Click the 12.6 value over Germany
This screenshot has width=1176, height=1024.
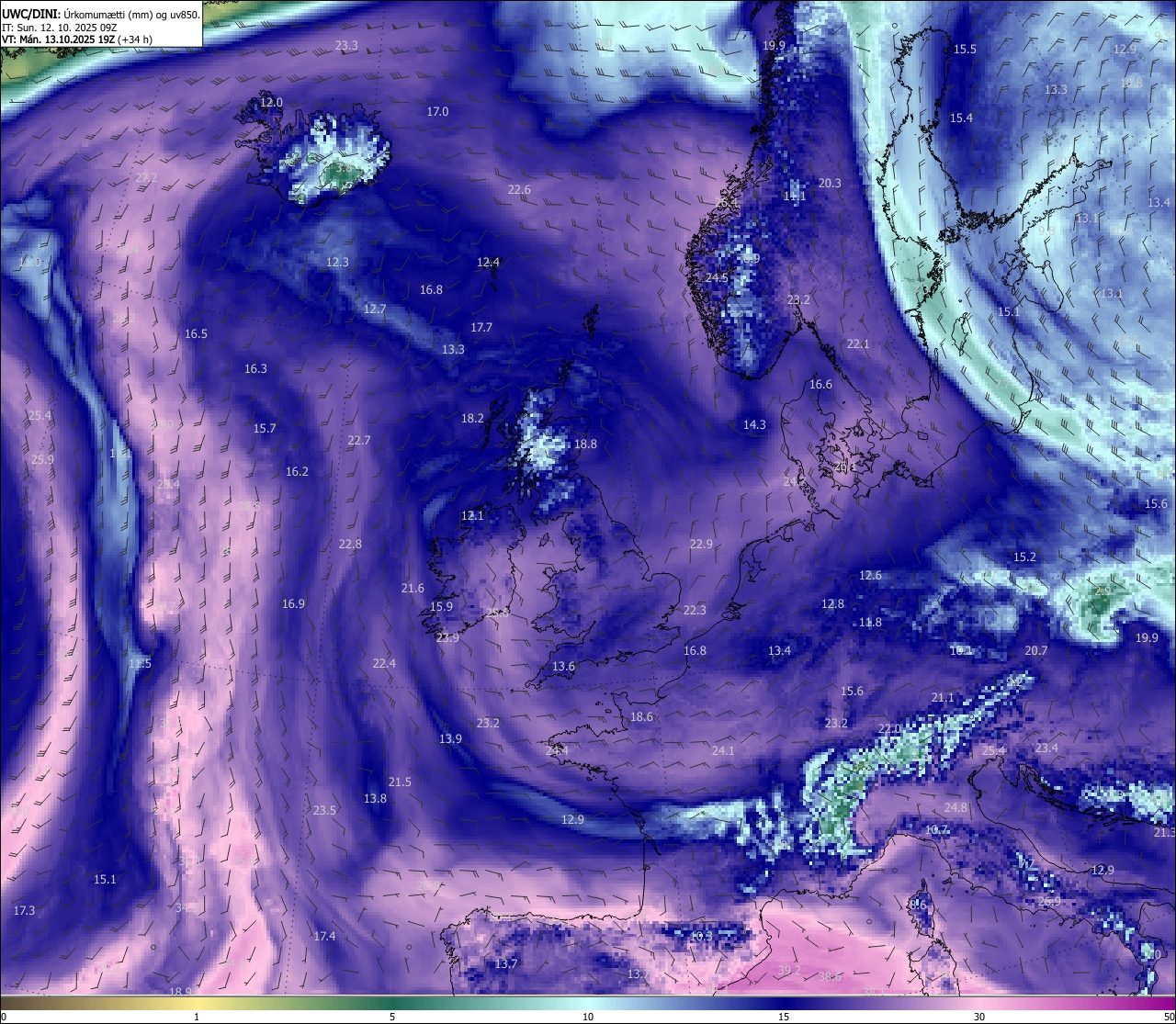click(x=870, y=576)
